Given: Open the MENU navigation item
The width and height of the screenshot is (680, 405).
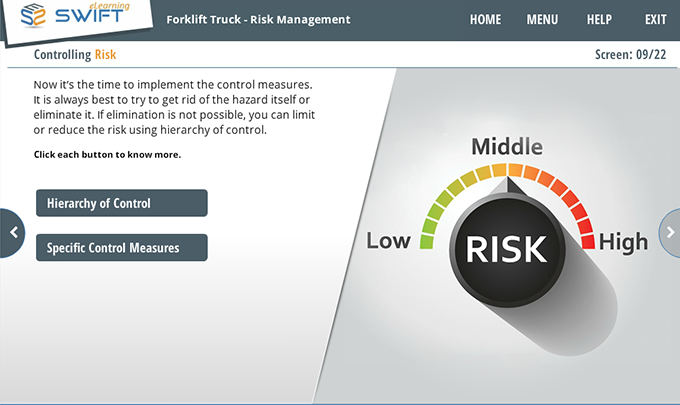Looking at the screenshot, I should pyautogui.click(x=542, y=19).
